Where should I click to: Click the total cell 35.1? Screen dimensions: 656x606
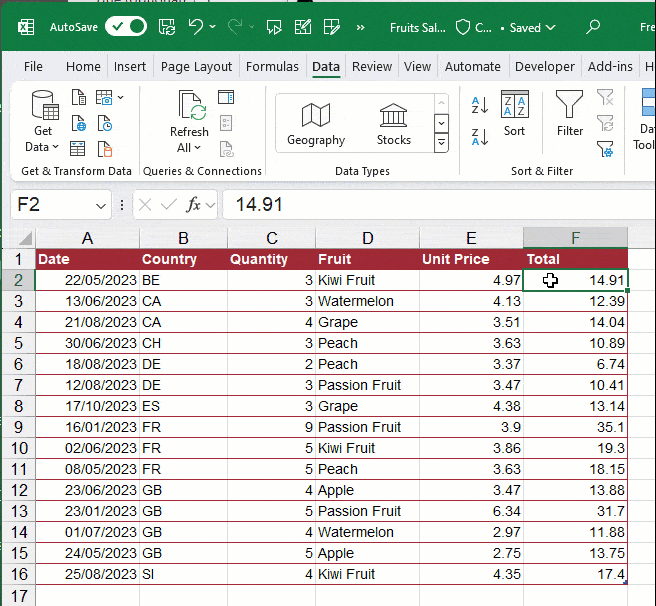(x=575, y=427)
